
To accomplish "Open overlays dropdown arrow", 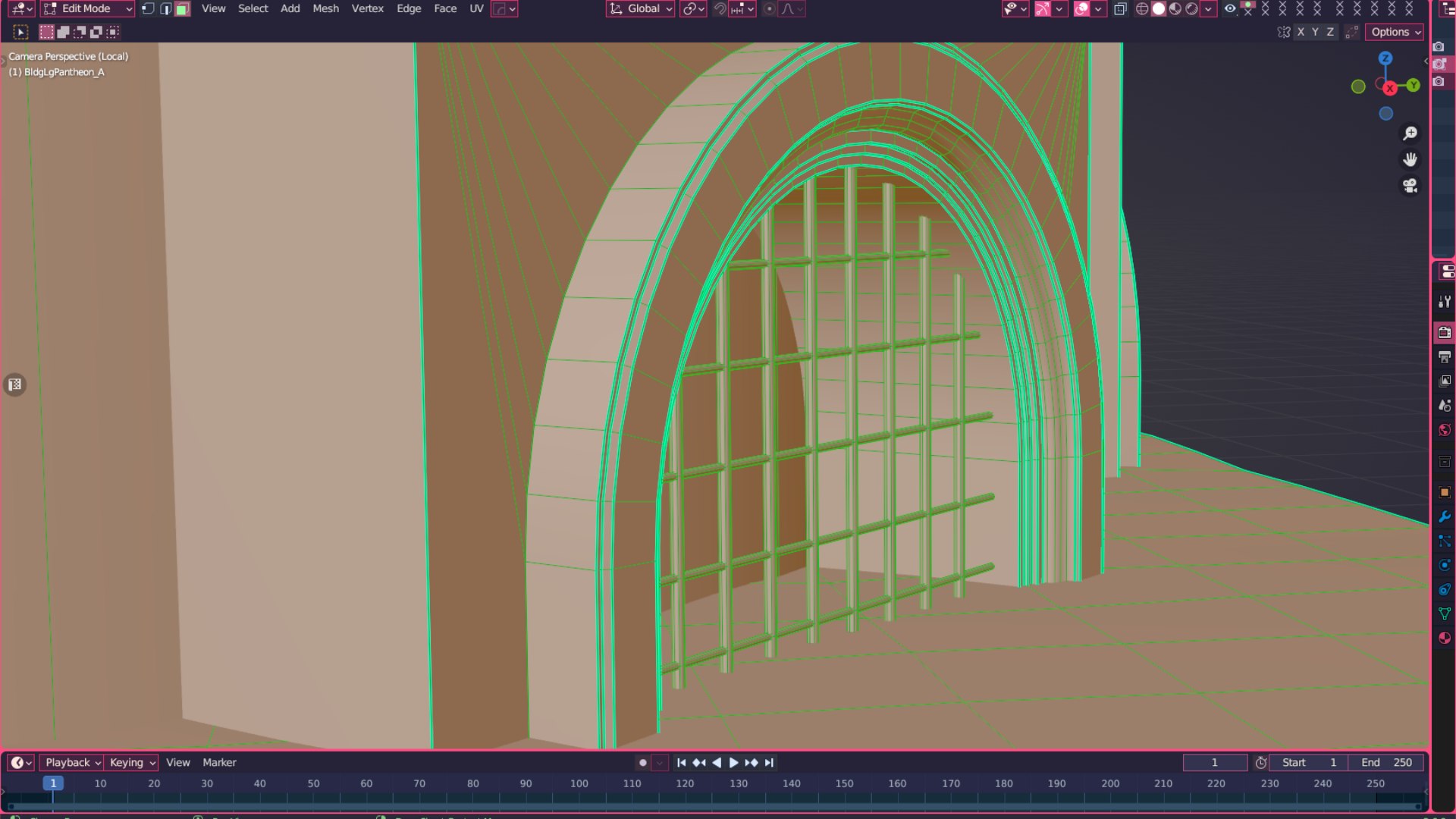I will coord(1098,8).
